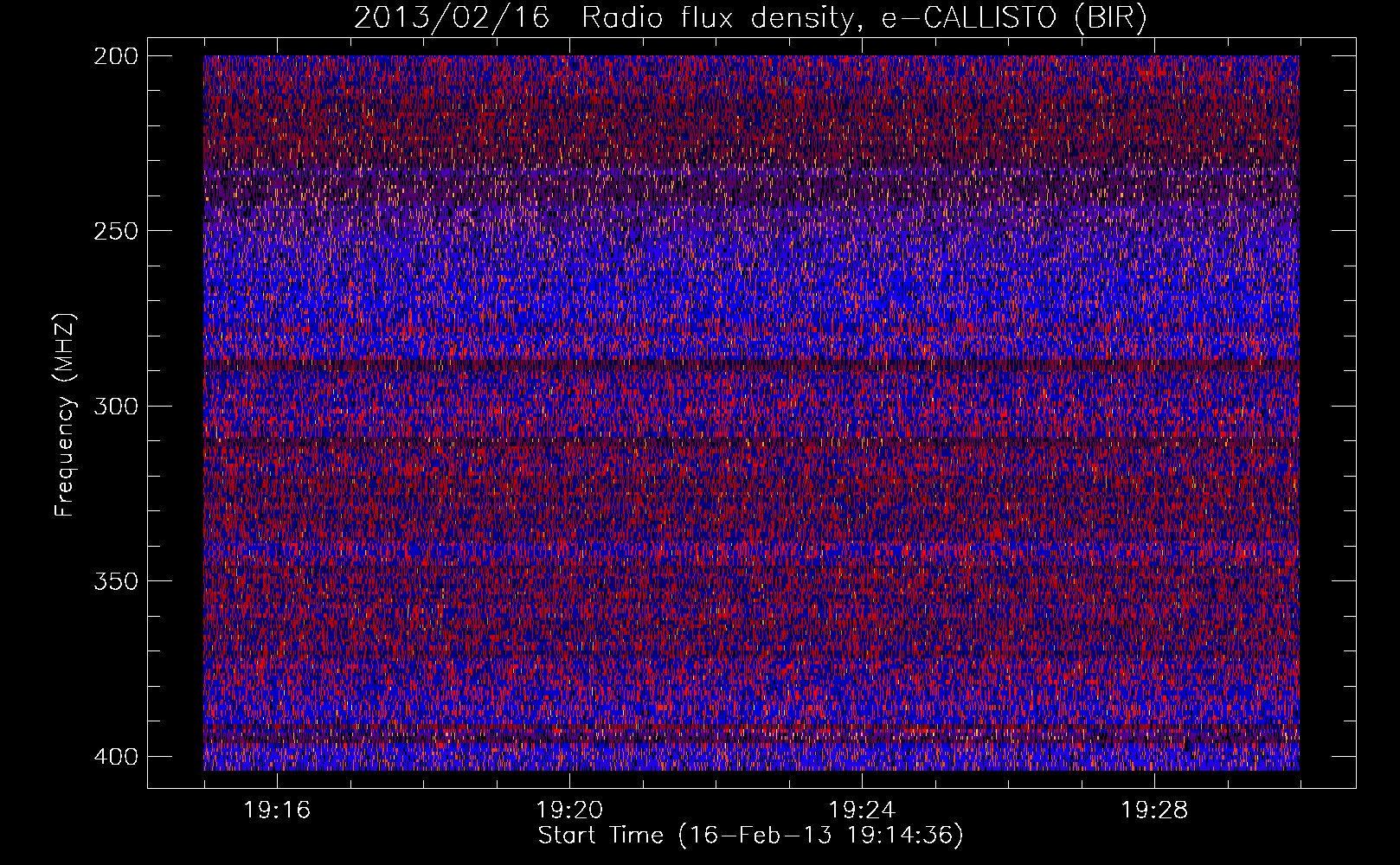The height and width of the screenshot is (865, 1400).
Task: Click the 19:28 time tick label
Action: point(1154,811)
